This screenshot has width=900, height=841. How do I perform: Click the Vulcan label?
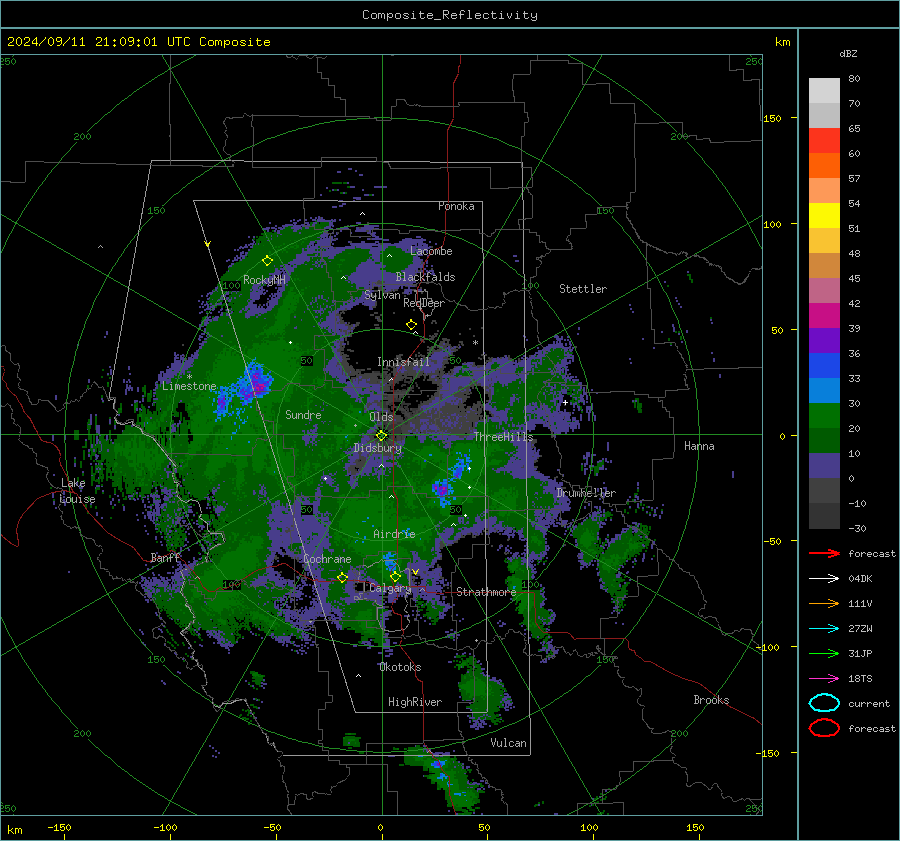click(509, 743)
